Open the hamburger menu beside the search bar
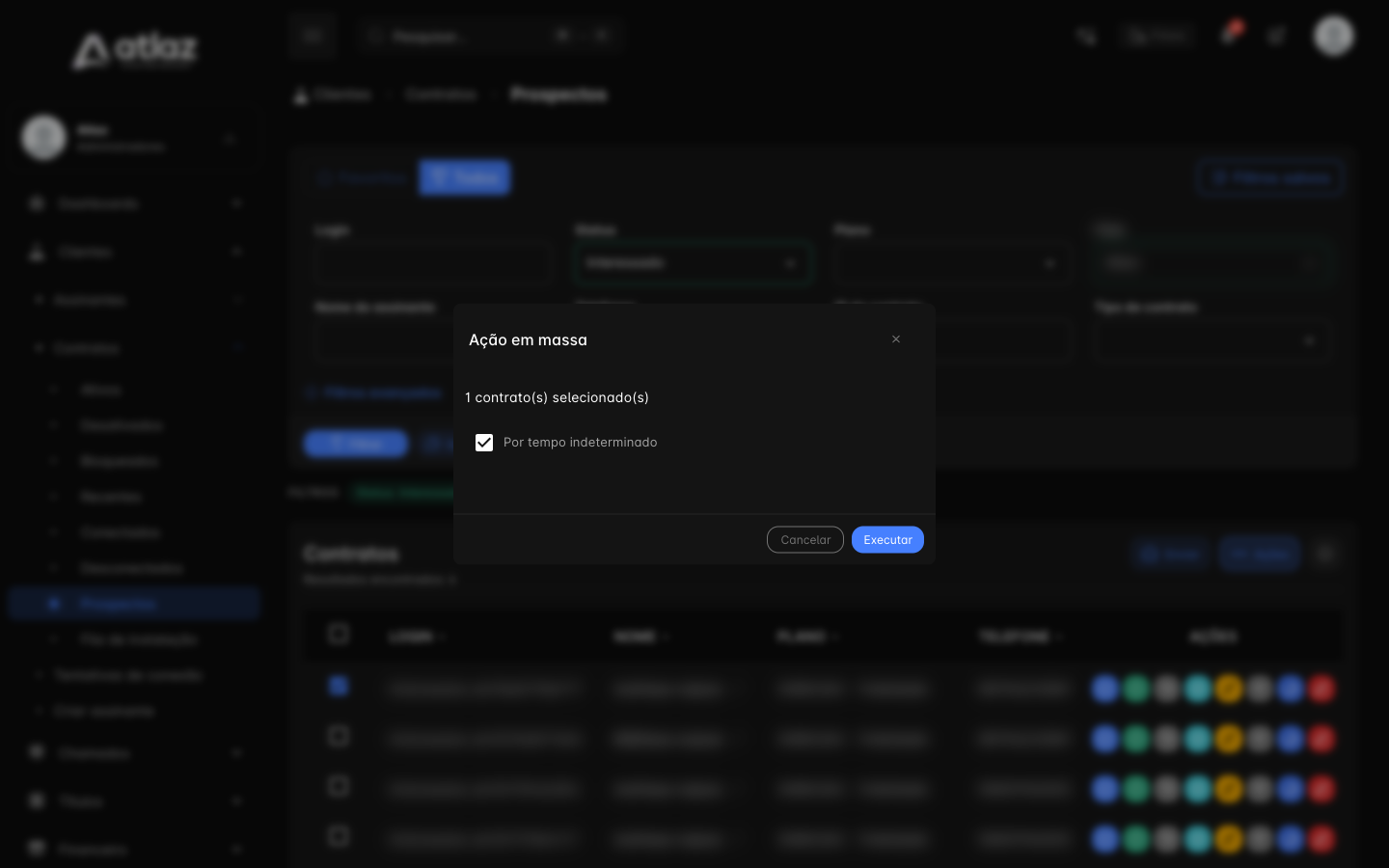This screenshot has height=868, width=1389. pos(312,36)
